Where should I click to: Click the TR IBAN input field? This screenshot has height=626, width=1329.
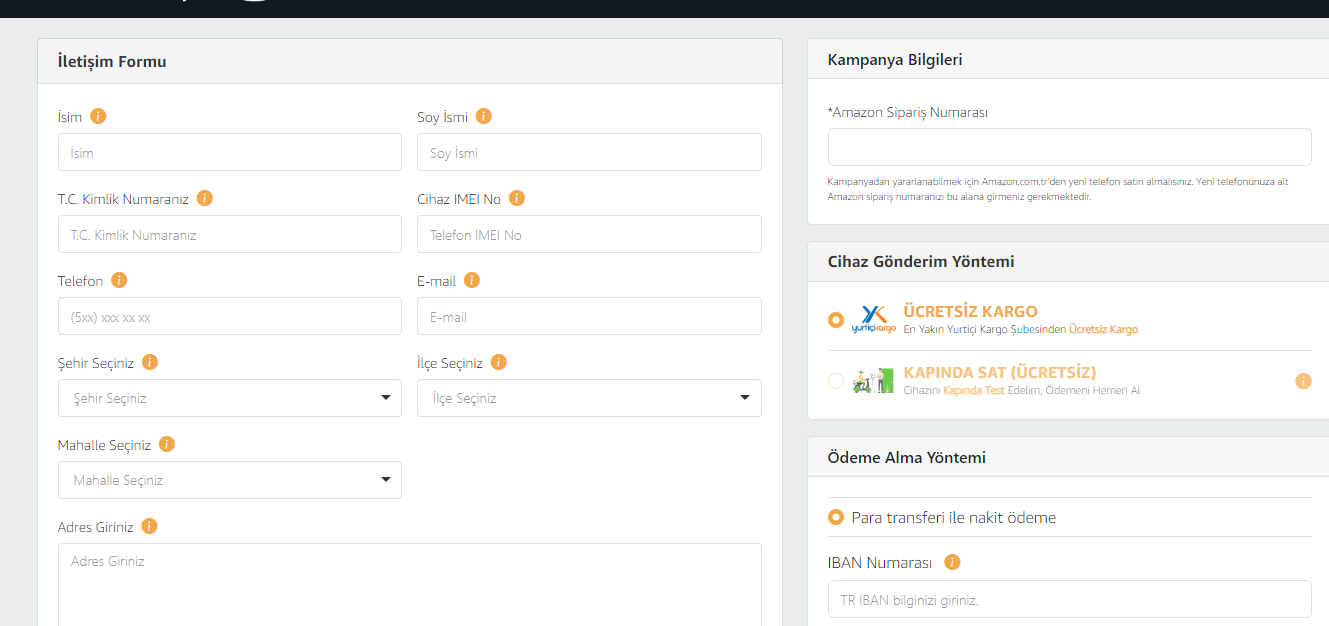point(1069,599)
